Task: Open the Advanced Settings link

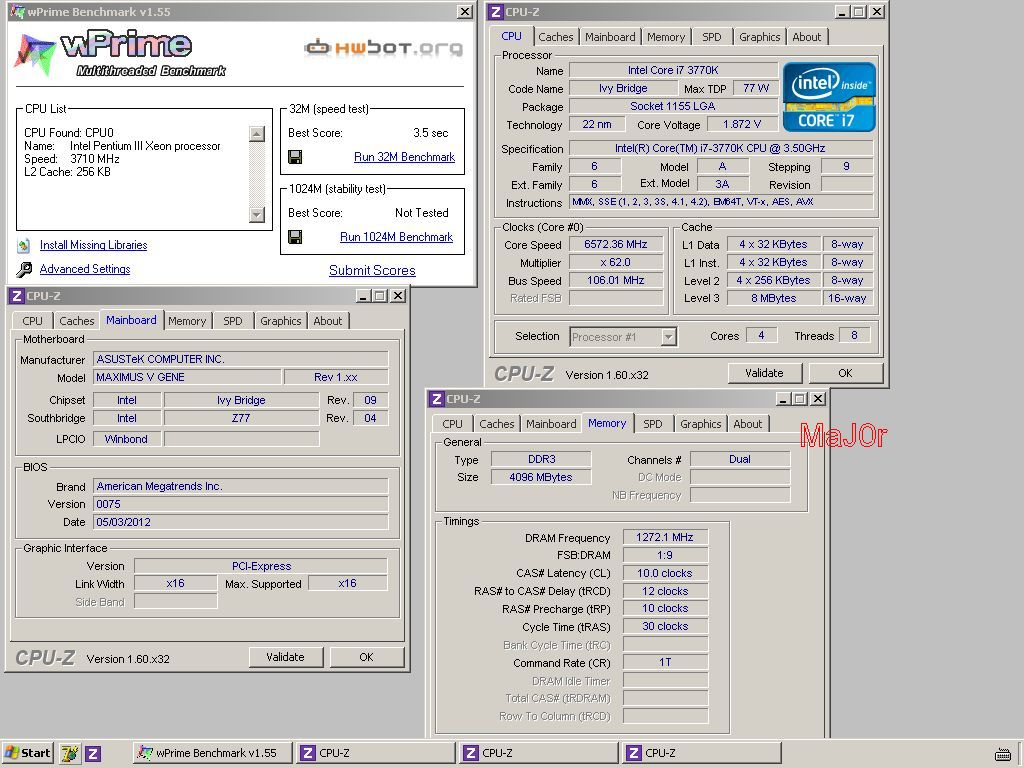Action: pos(85,269)
